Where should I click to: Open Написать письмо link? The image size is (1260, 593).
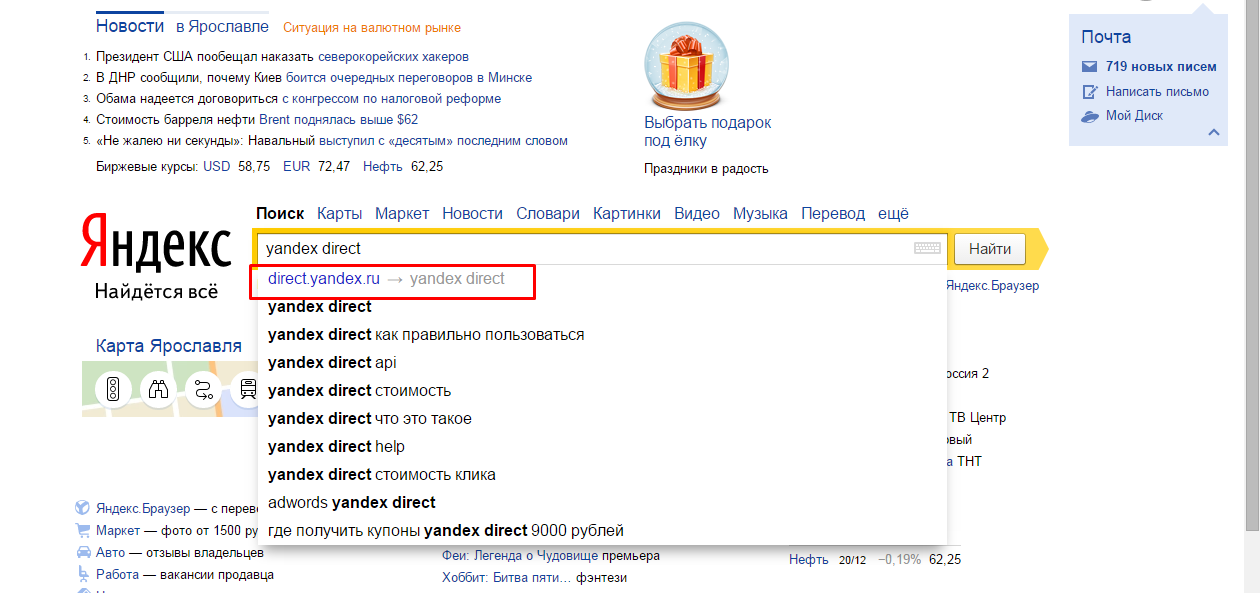pos(1157,92)
